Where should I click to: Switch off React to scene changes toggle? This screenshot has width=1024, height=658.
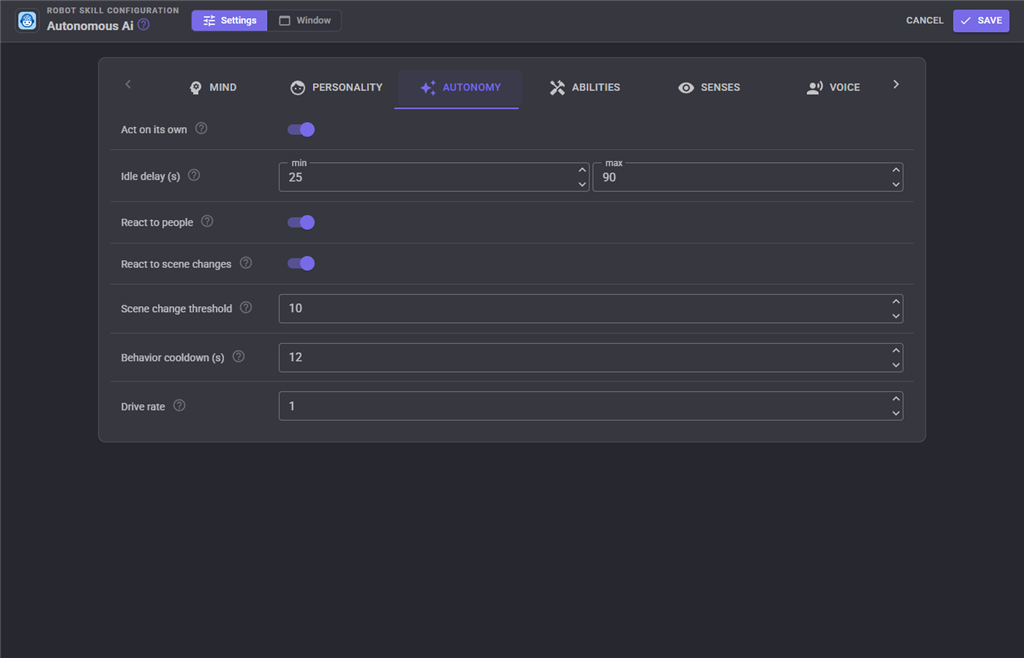click(301, 264)
